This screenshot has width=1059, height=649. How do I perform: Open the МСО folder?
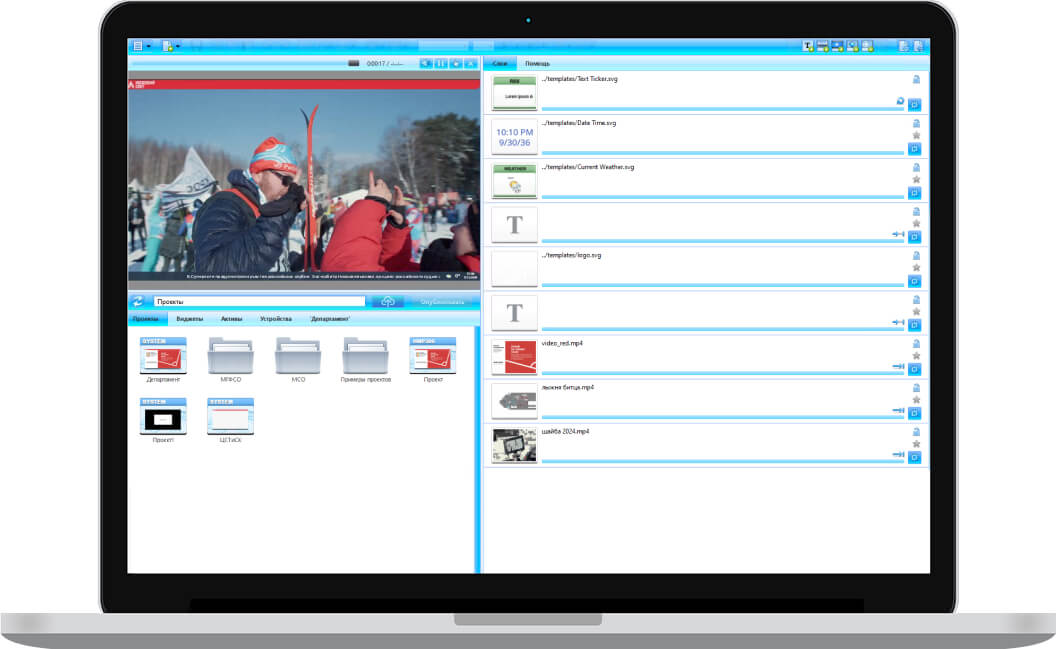[x=298, y=356]
